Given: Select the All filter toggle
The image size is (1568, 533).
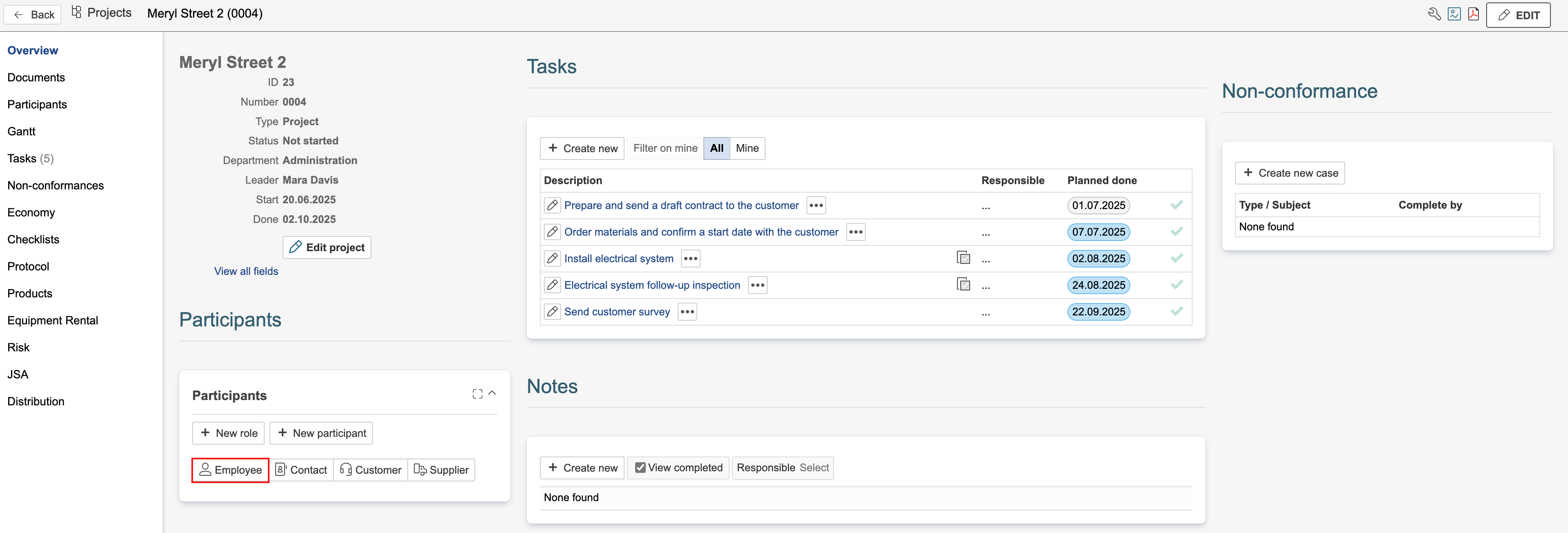Looking at the screenshot, I should [x=717, y=148].
